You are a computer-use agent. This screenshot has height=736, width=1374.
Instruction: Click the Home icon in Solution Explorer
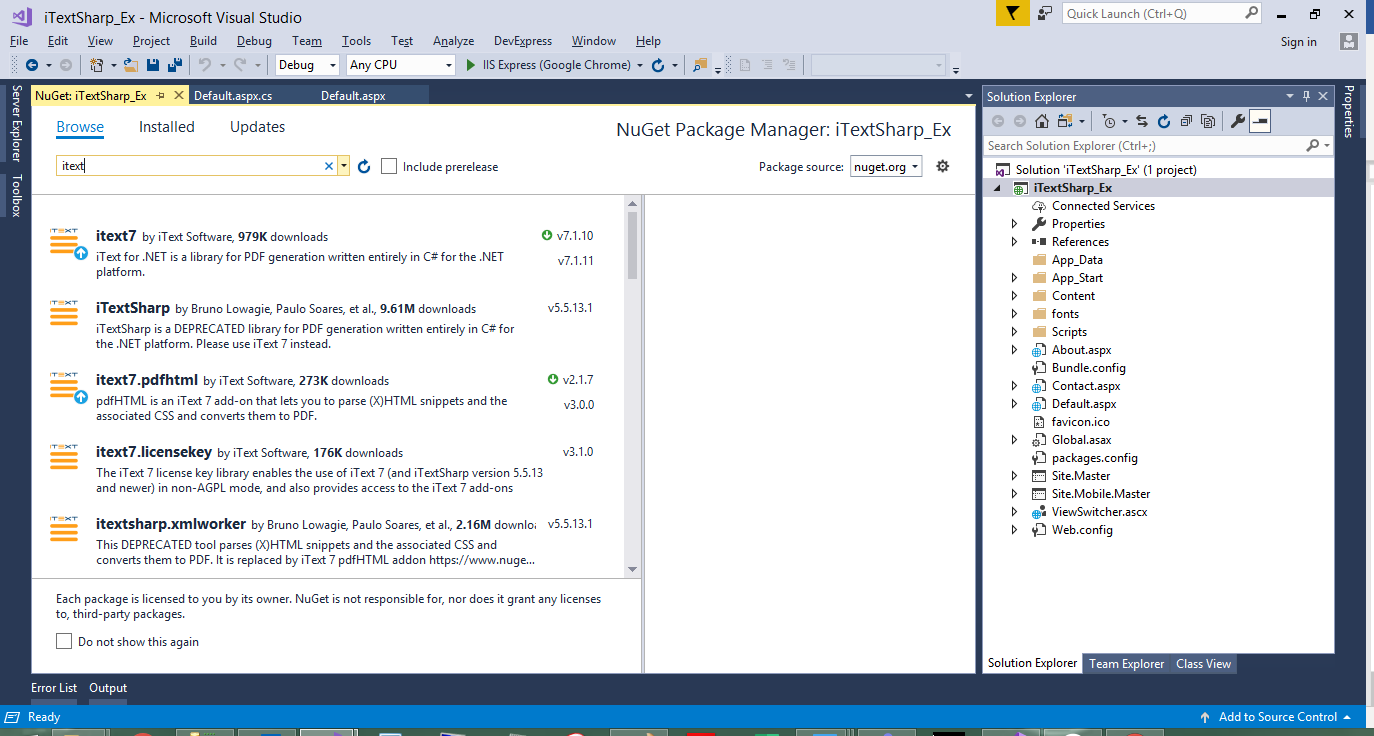pyautogui.click(x=1042, y=121)
